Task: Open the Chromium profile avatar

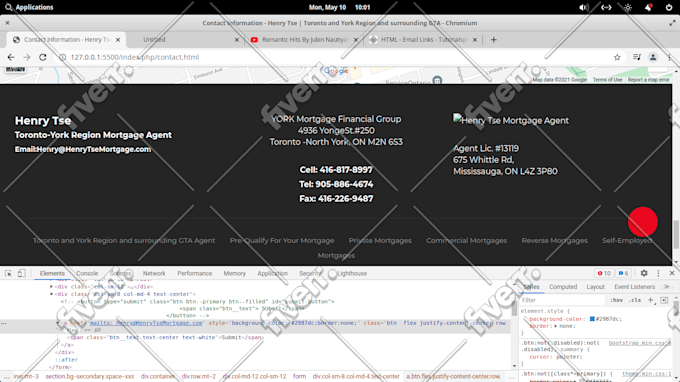Action: click(653, 57)
